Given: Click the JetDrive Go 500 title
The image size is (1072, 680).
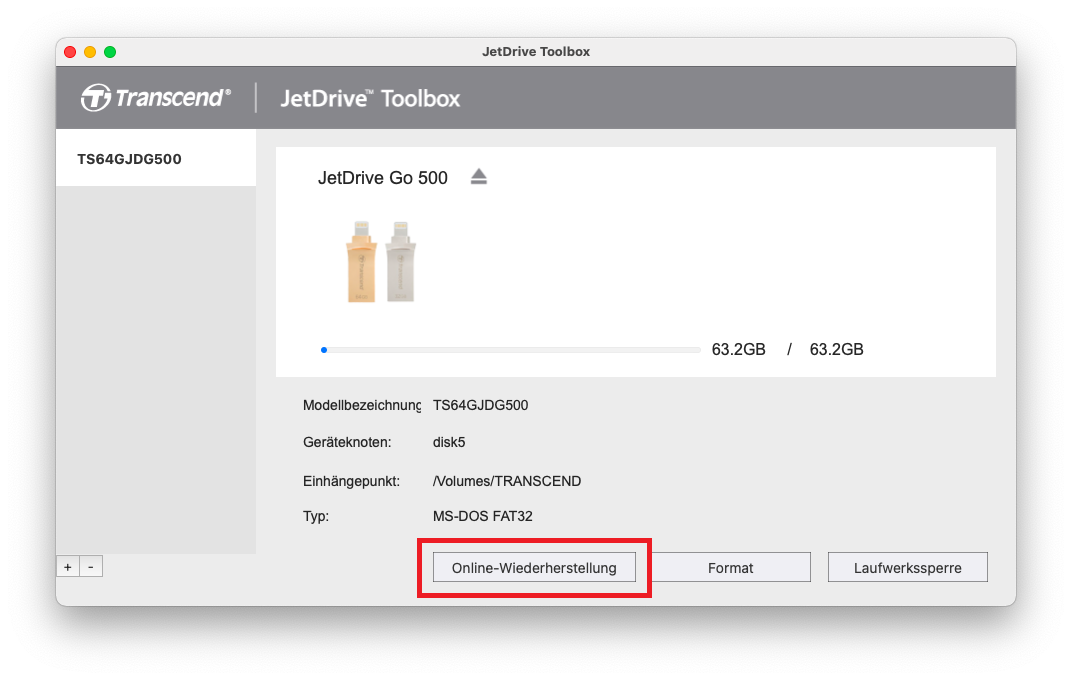Looking at the screenshot, I should 383,178.
